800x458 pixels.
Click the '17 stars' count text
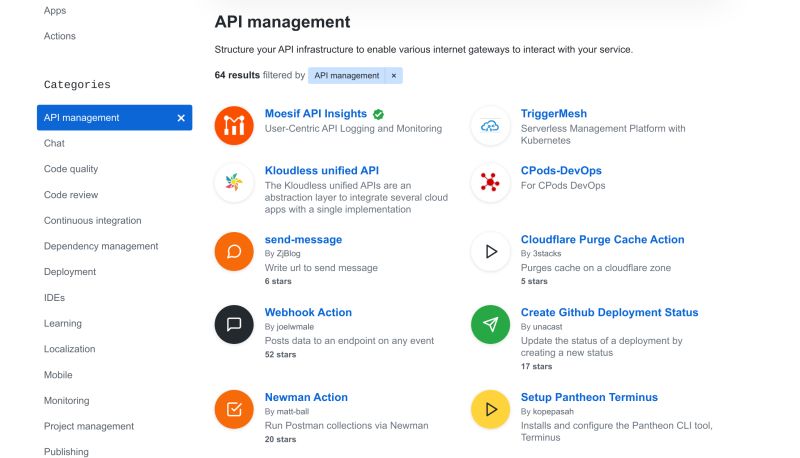point(536,366)
